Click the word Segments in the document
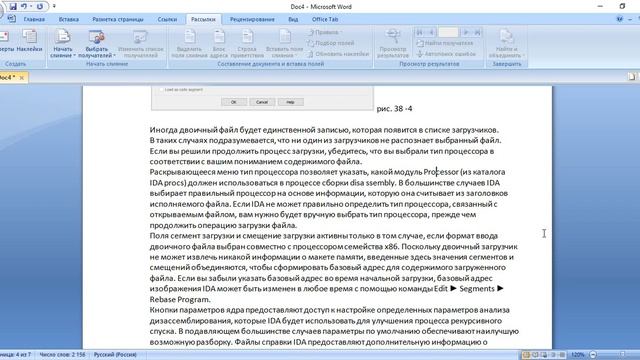This screenshot has height=360, width=640. 477,289
